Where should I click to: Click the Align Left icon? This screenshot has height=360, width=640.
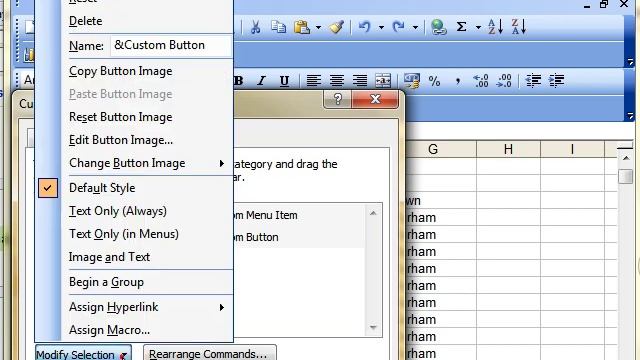tap(313, 81)
